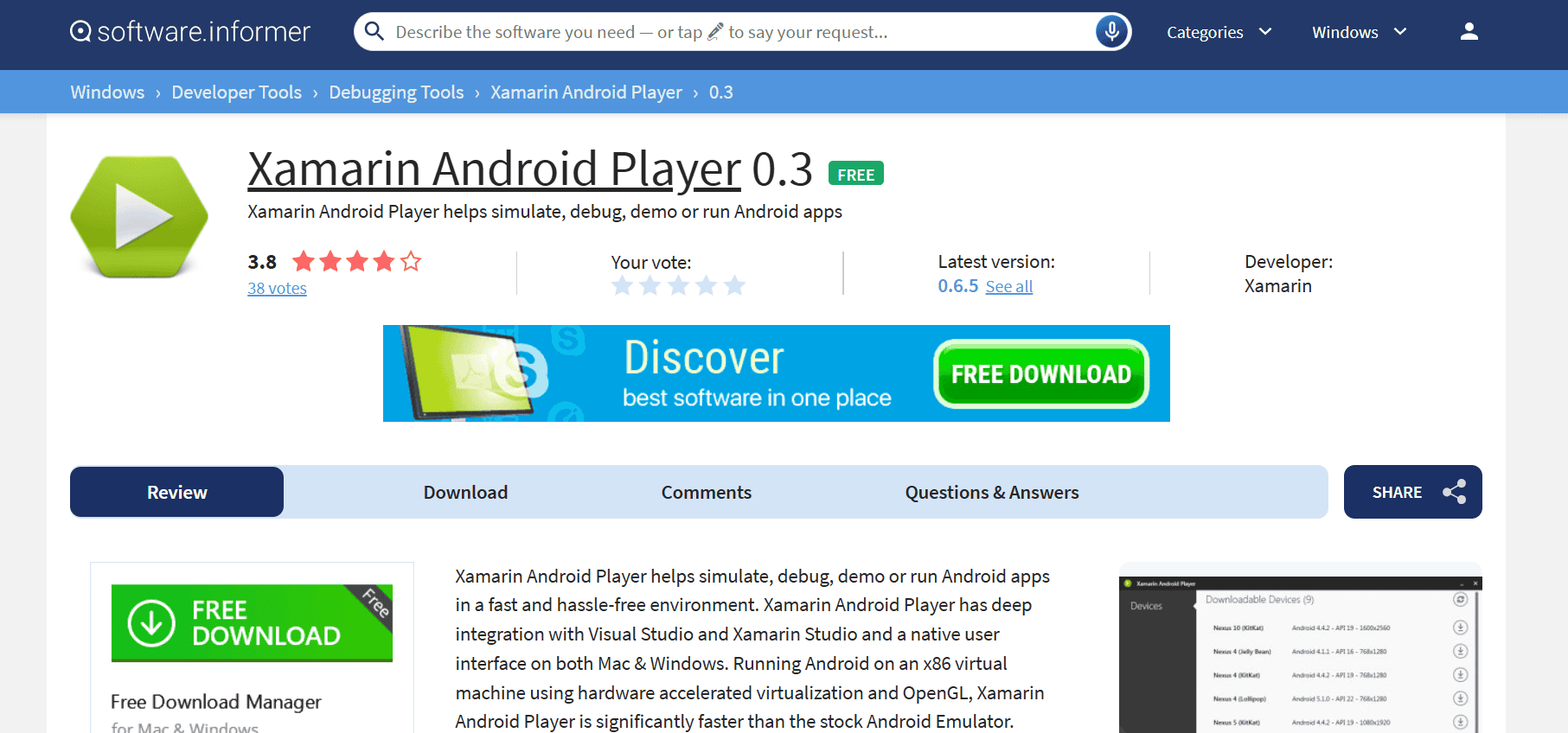Go to Developer Tools breadcrumb
The image size is (1568, 733).
pos(236,92)
